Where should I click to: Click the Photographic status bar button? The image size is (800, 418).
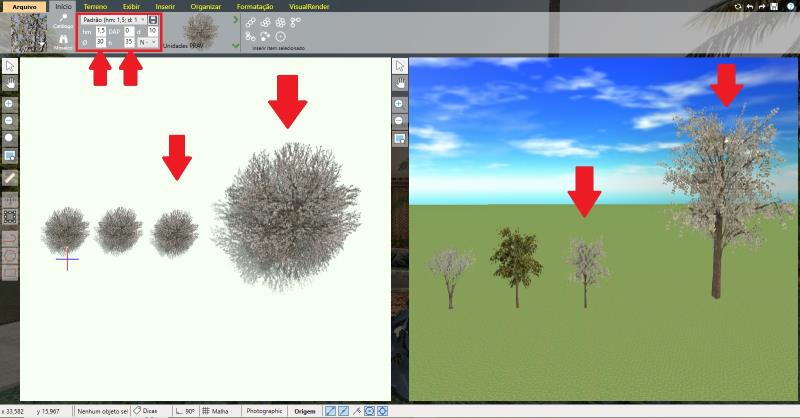[x=265, y=411]
